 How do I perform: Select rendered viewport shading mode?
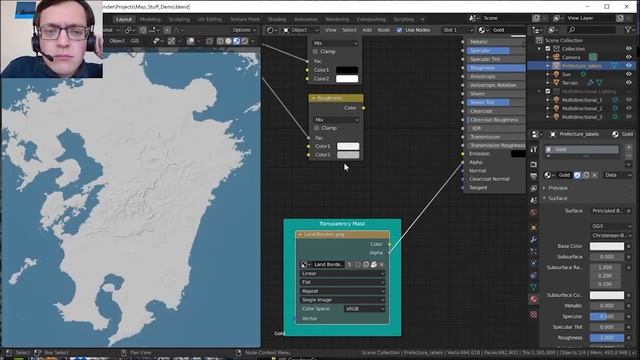coord(244,41)
